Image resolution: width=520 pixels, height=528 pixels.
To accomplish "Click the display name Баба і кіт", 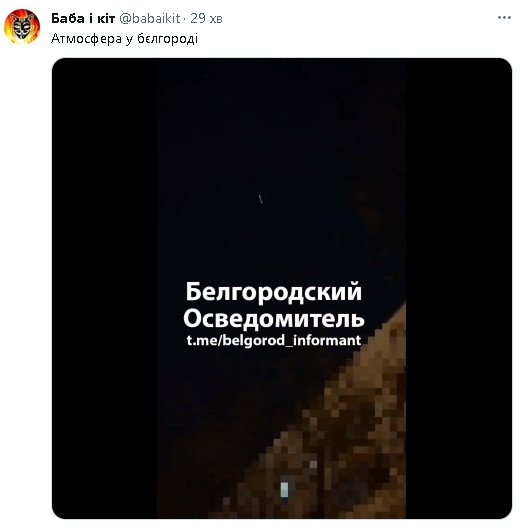I will tap(83, 18).
